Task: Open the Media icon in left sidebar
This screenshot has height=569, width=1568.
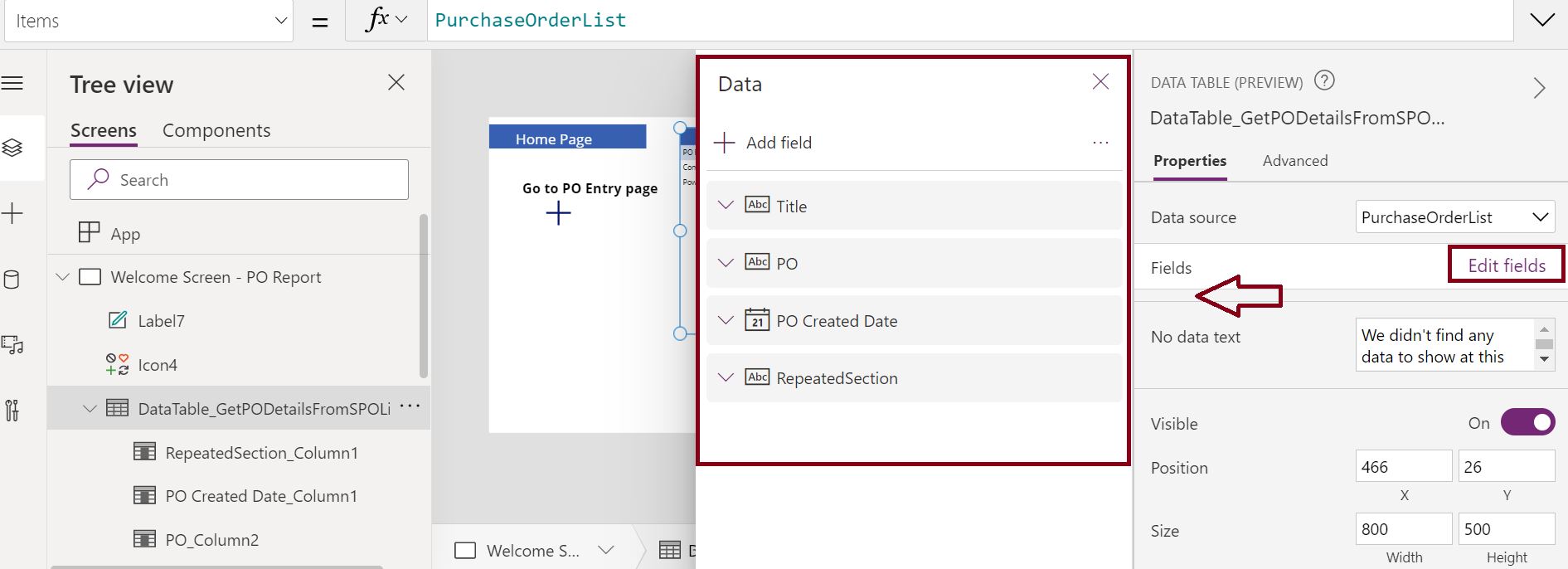Action: pos(12,344)
